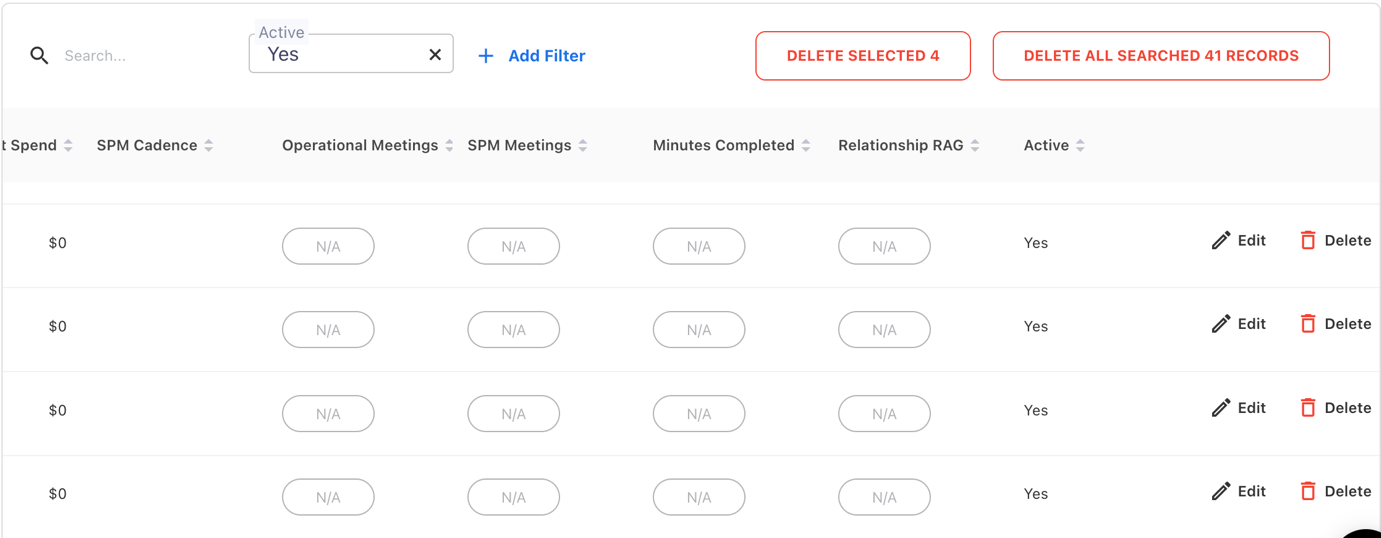Sort by SPM Meetings column

point(583,146)
